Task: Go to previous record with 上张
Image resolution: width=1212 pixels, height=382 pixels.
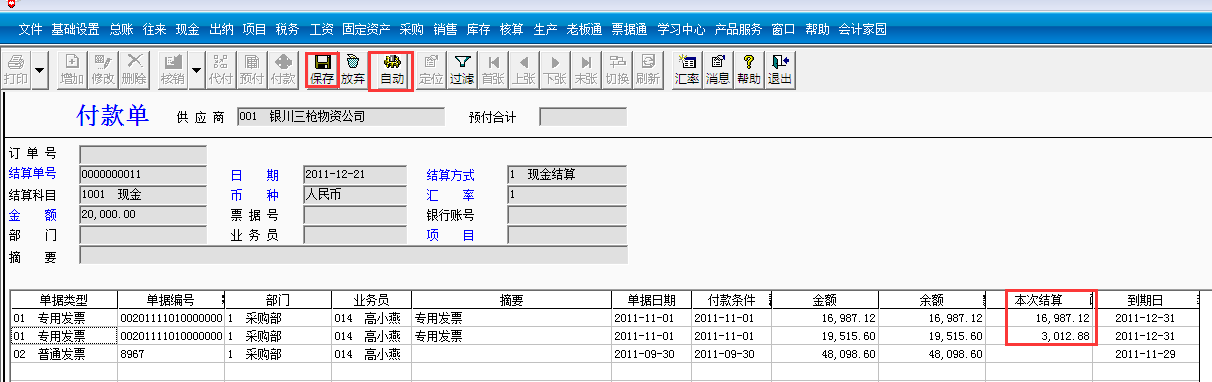Action: (523, 70)
